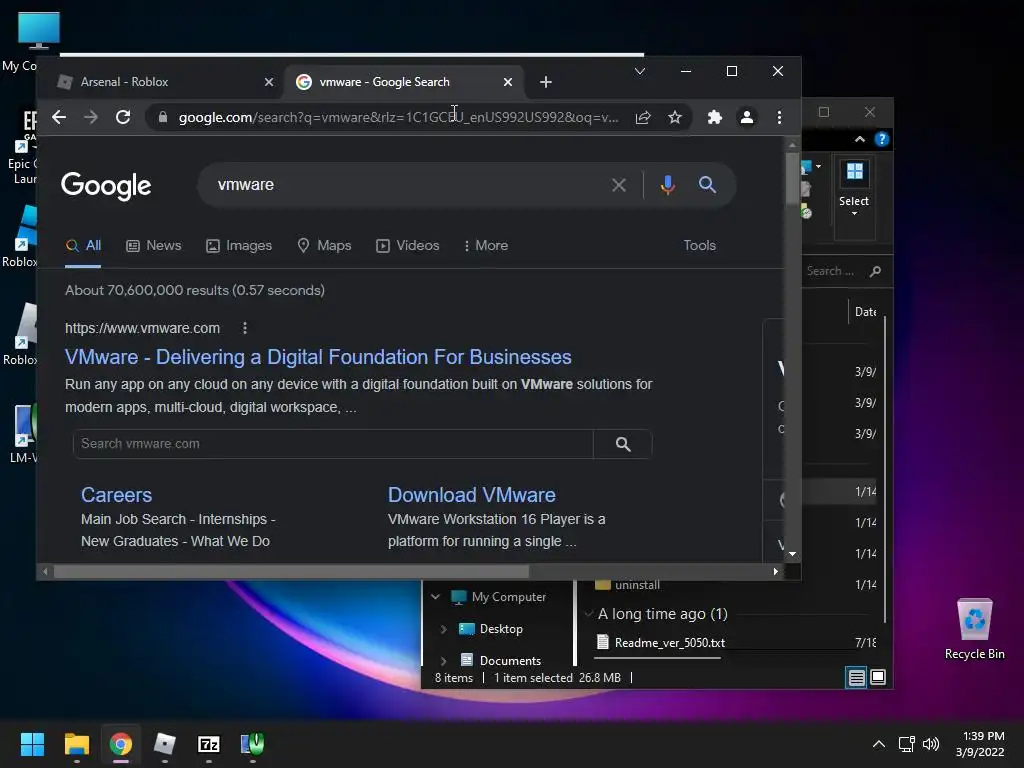Image resolution: width=1024 pixels, height=768 pixels.
Task: Open File Explorer from the taskbar
Action: (76, 744)
